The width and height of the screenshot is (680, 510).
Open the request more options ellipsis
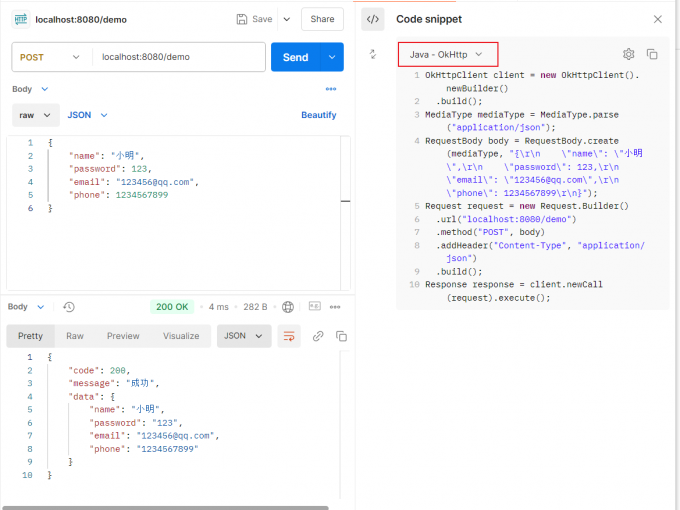pos(331,89)
